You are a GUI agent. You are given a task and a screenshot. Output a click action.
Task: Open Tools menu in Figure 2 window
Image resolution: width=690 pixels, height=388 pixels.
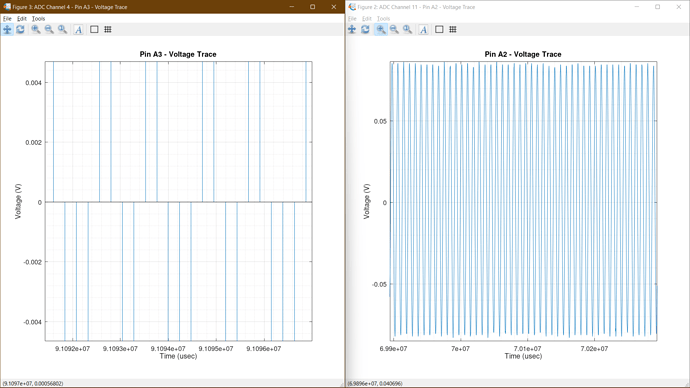(x=383, y=18)
